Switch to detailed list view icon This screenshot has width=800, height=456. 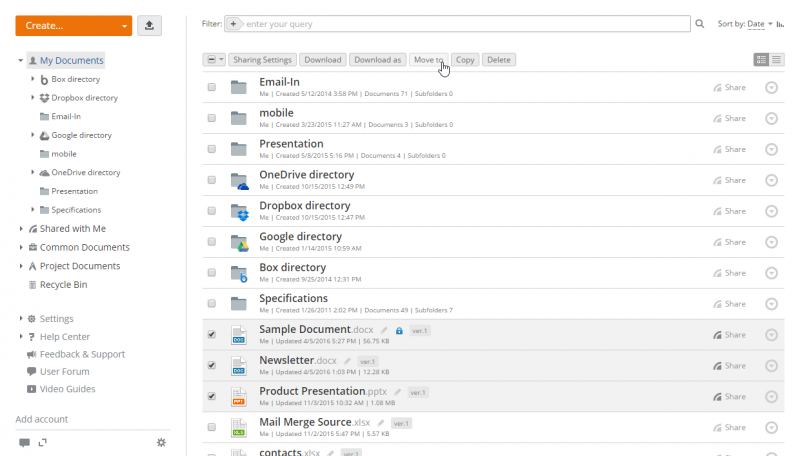[761, 60]
